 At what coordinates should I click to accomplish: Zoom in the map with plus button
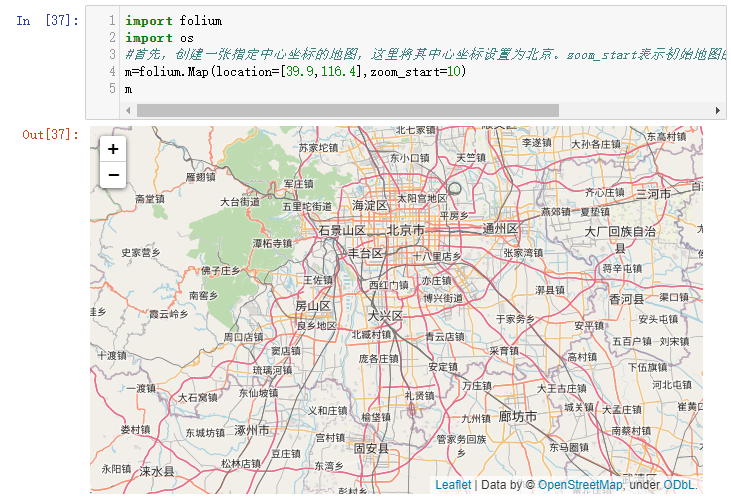pyautogui.click(x=113, y=149)
